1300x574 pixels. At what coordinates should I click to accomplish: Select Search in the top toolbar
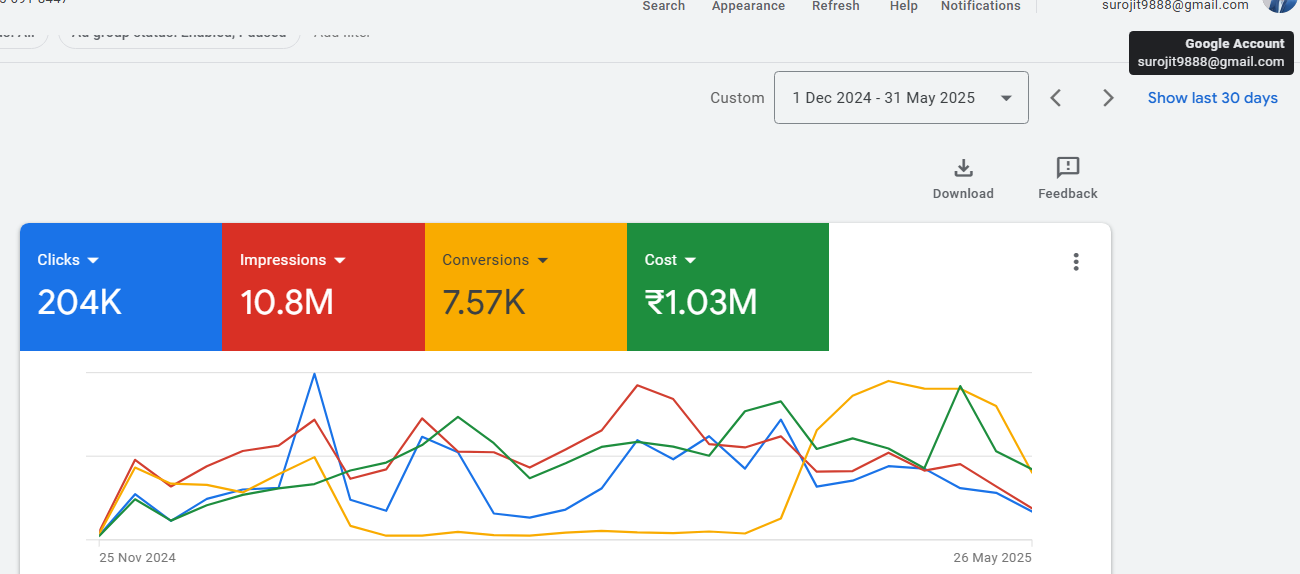663,6
